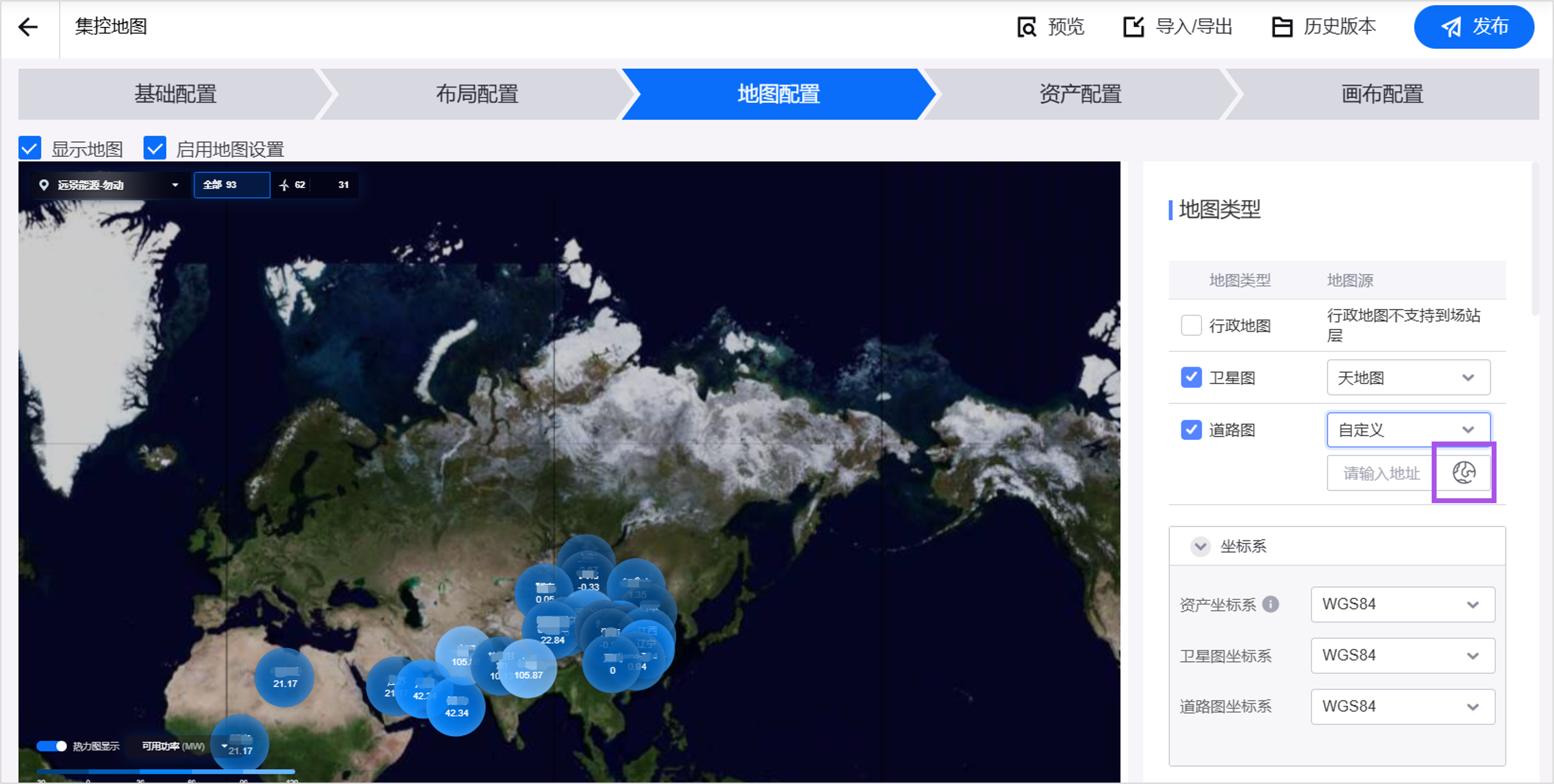Viewport: 1554px width, 784px height.
Task: Click the 请输入地址 address input field
Action: click(1380, 474)
